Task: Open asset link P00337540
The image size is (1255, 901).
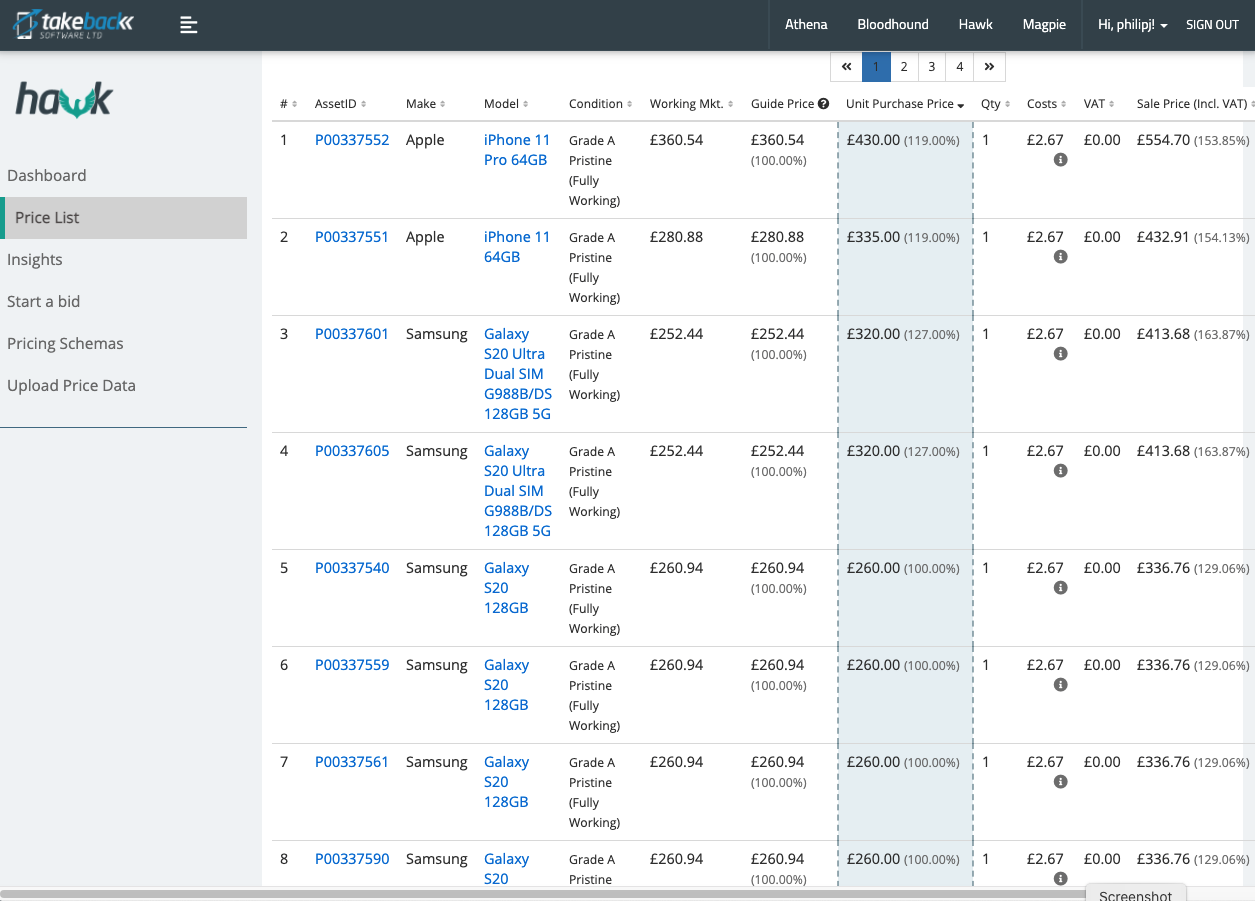Action: (352, 568)
